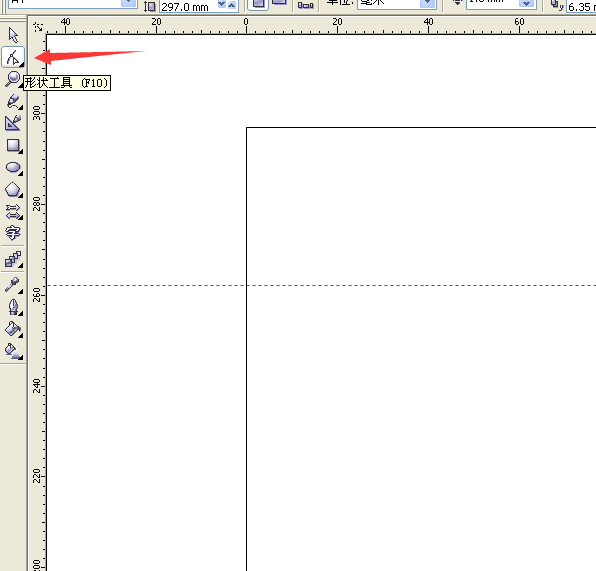Click the duplicate distance field 6.35

click(x=581, y=6)
